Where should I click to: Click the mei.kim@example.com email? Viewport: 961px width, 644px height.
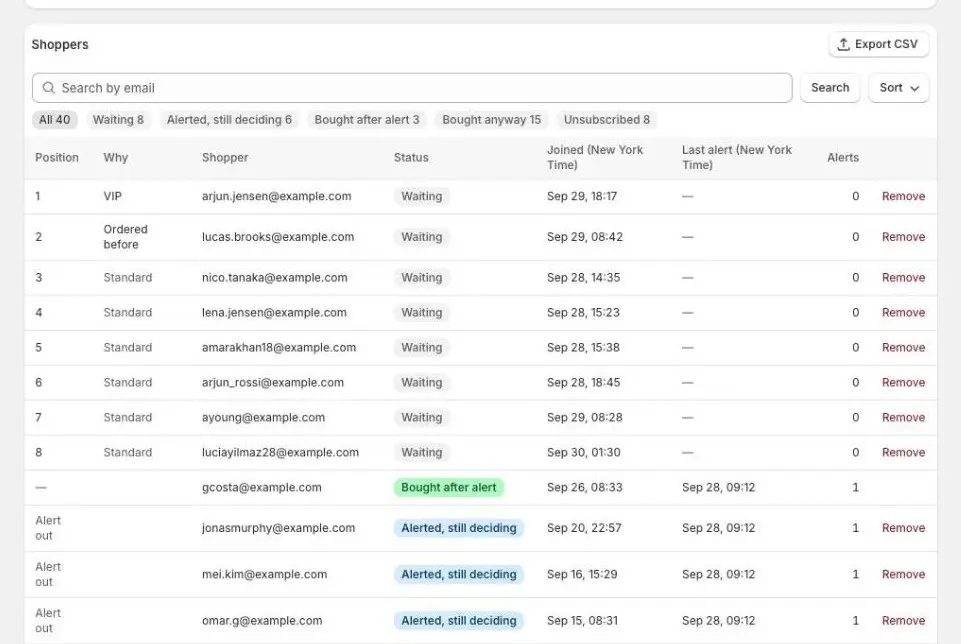point(265,574)
